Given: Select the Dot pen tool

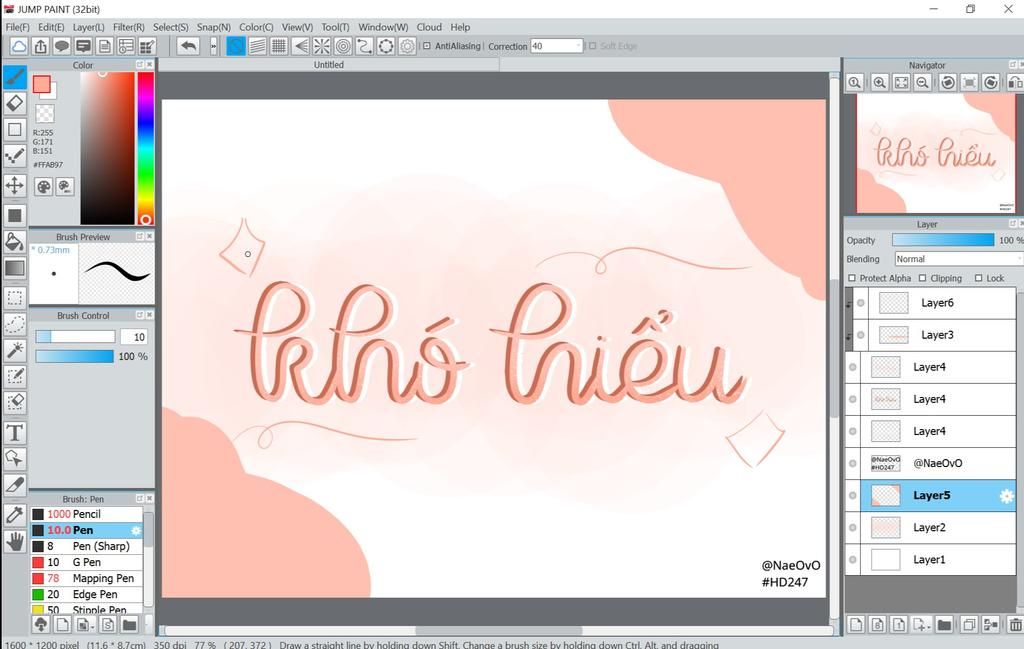Looking at the screenshot, I should point(15,156).
